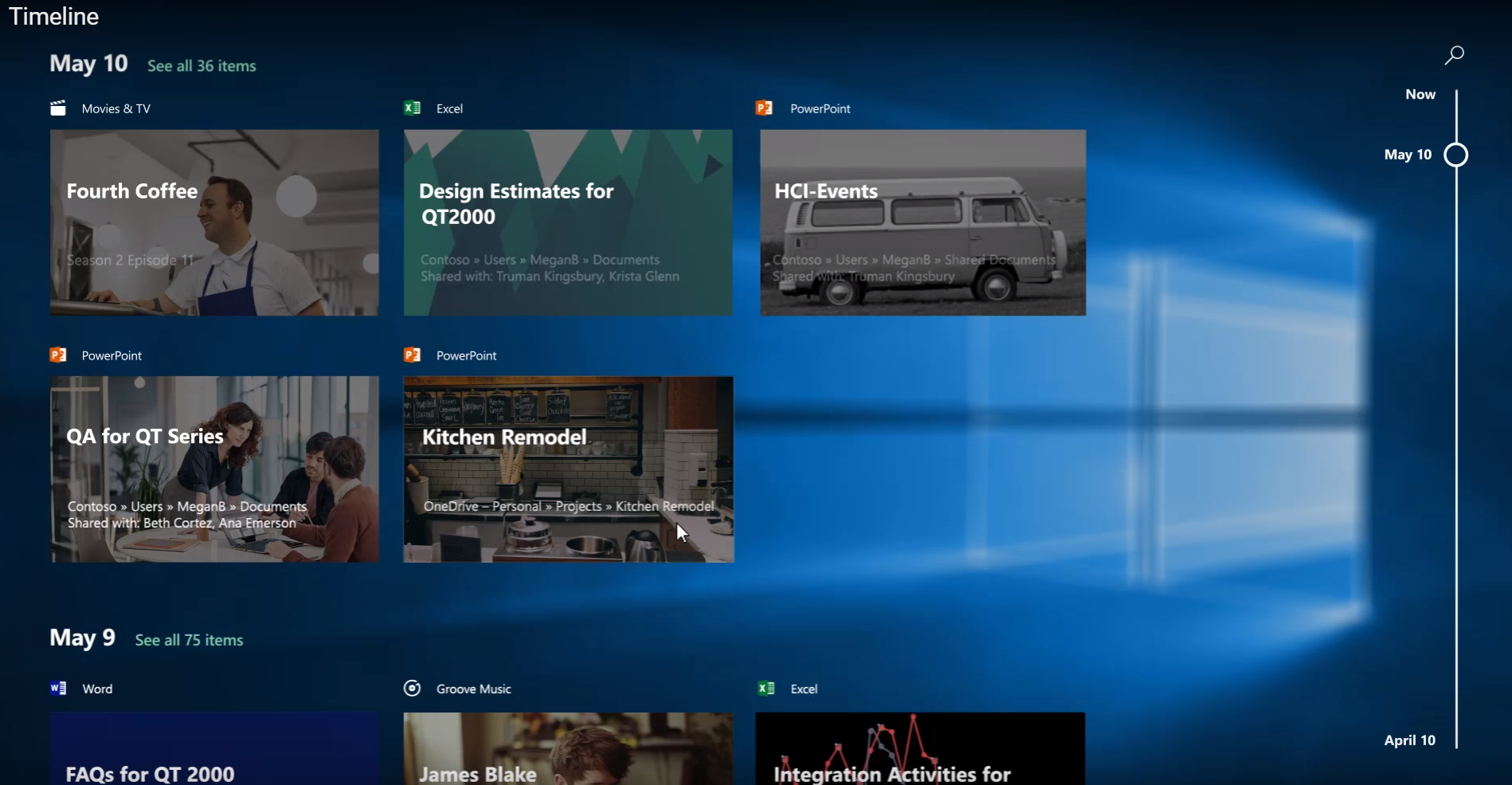The width and height of the screenshot is (1512, 785).
Task: Open the Timeline search magnifier icon
Action: click(1454, 55)
